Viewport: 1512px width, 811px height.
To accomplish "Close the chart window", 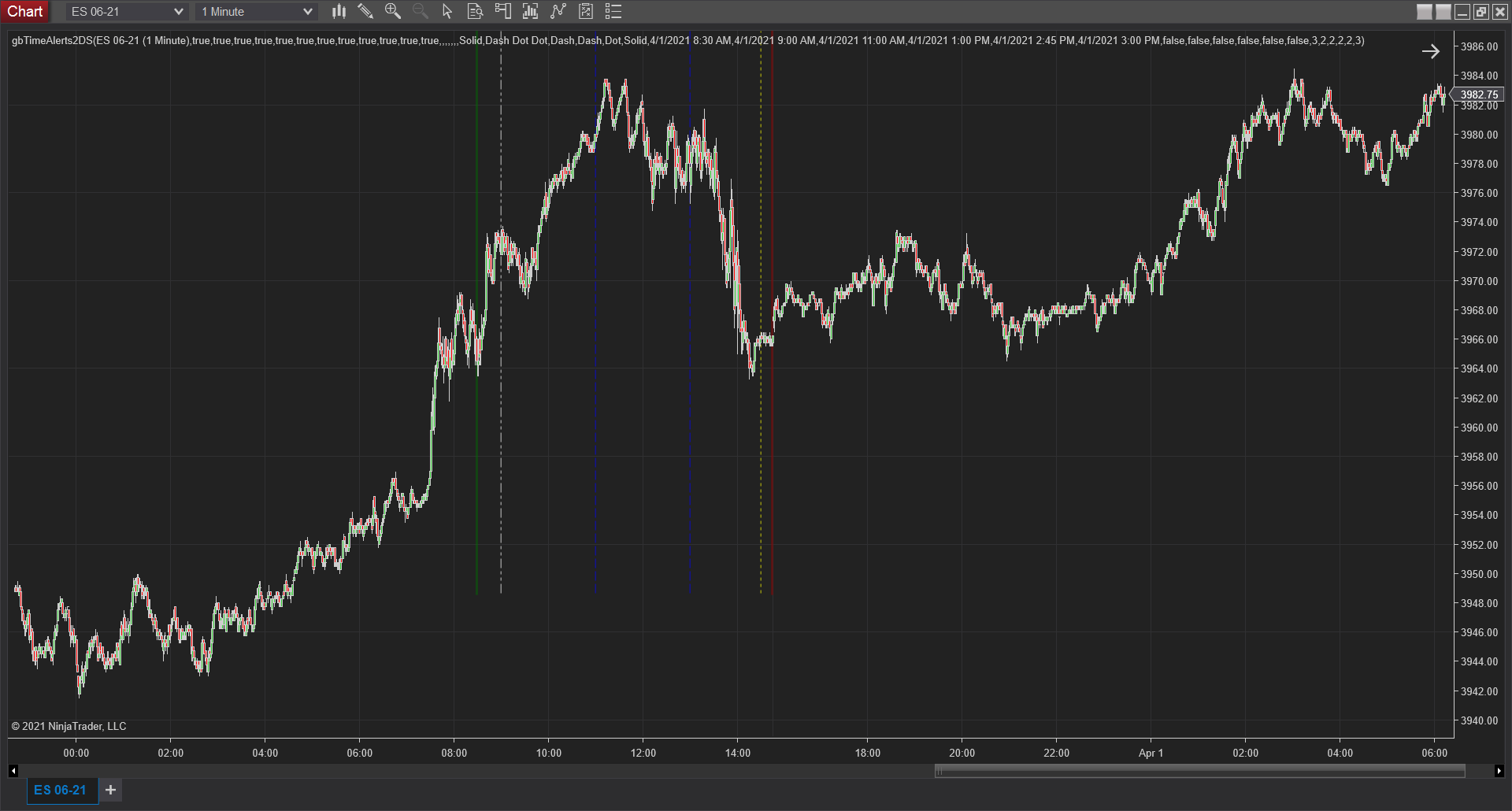I will click(x=1500, y=12).
